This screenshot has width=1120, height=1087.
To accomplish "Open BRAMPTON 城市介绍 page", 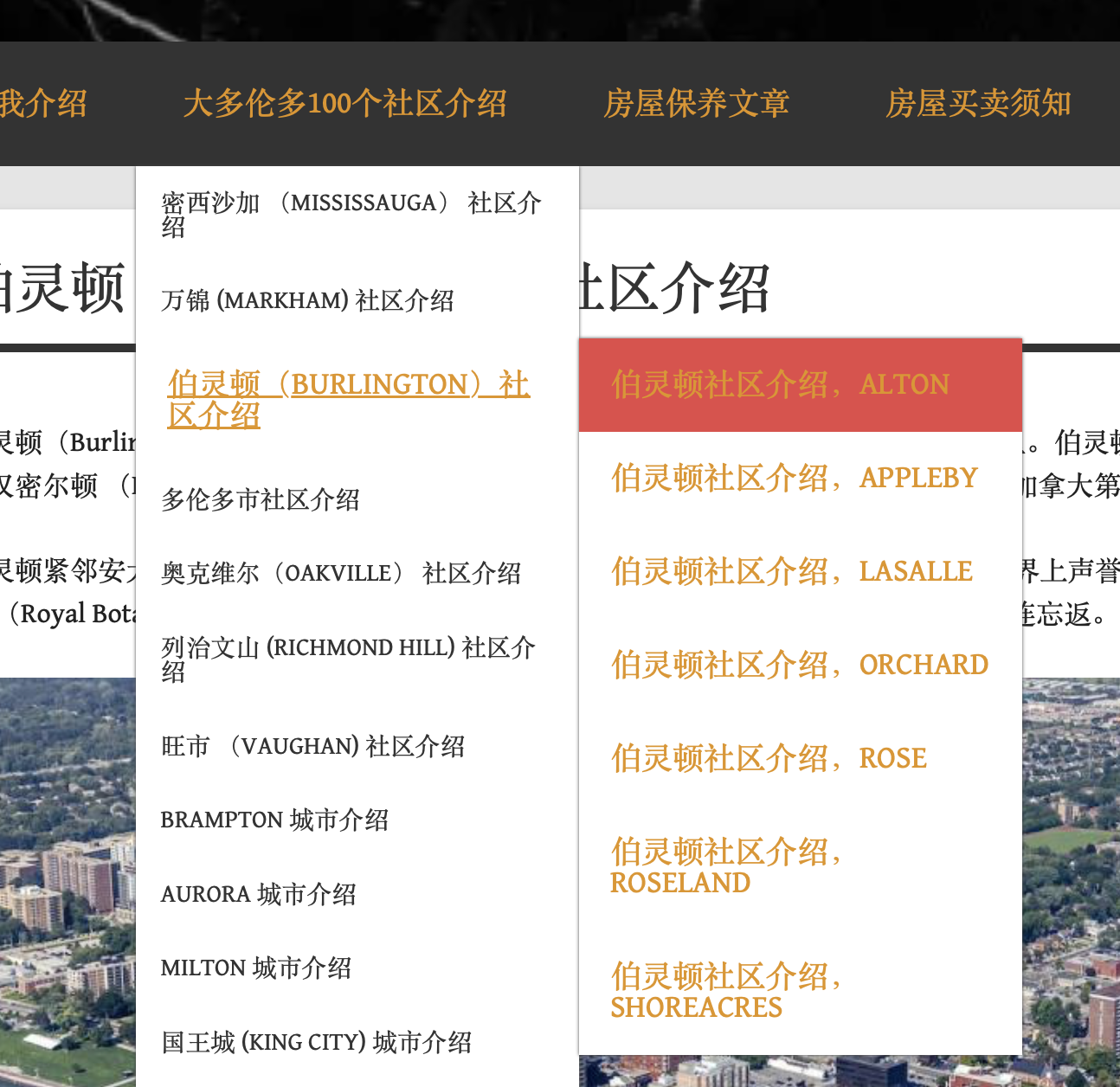I will (x=274, y=820).
